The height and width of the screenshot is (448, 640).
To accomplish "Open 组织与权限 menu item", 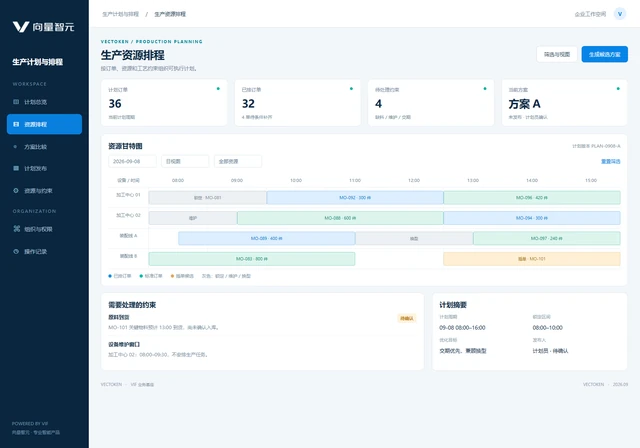I will point(44,229).
